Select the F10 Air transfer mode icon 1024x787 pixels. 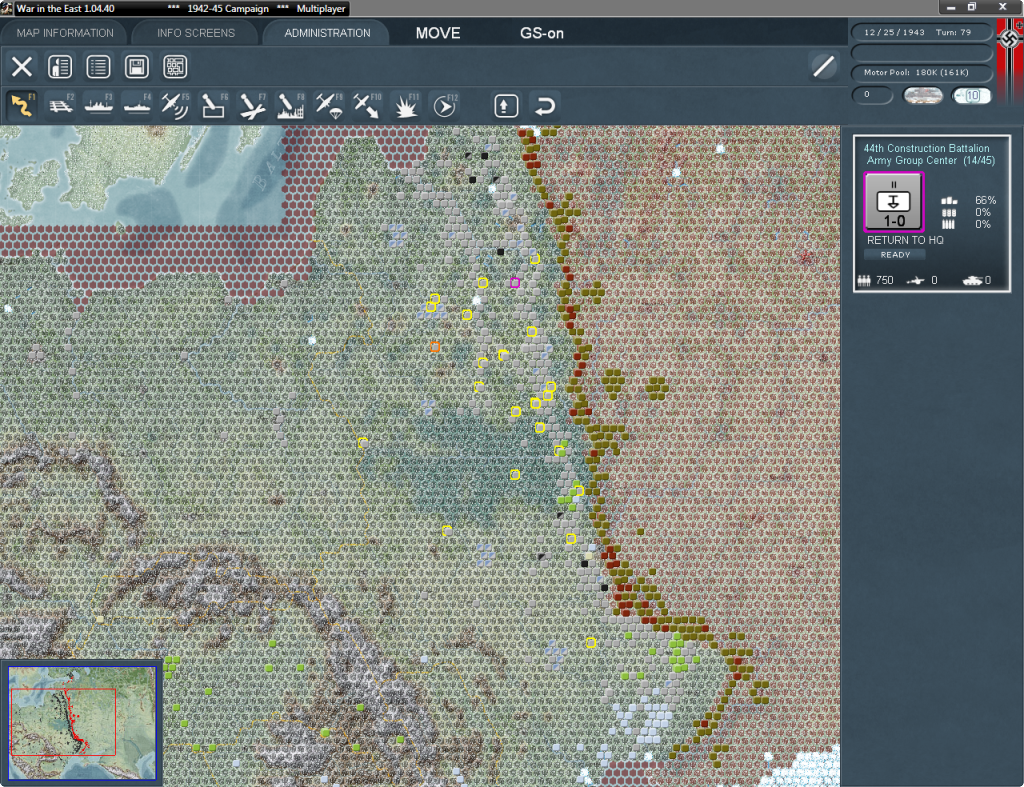[x=366, y=106]
